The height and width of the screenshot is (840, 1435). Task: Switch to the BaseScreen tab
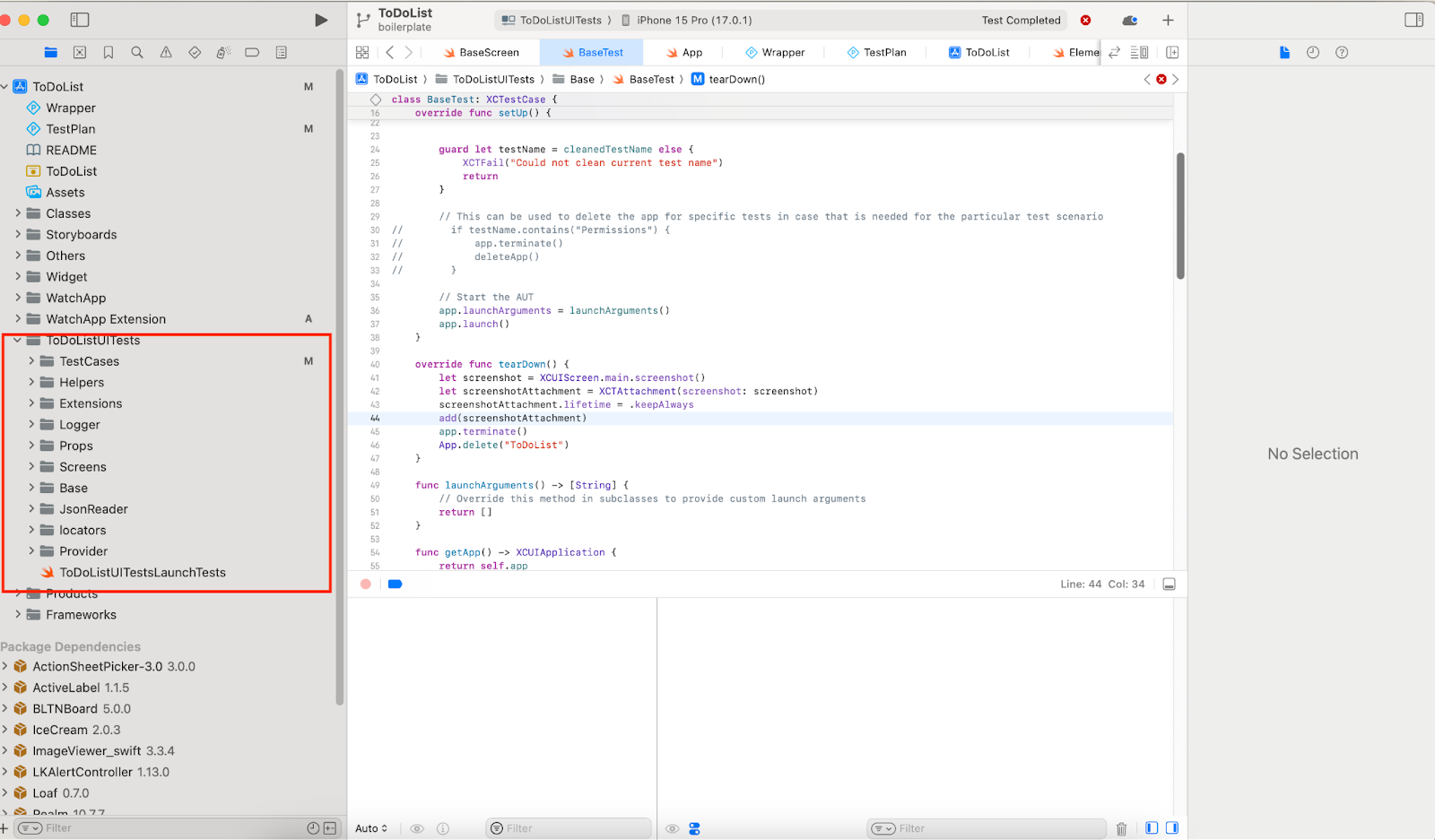482,53
